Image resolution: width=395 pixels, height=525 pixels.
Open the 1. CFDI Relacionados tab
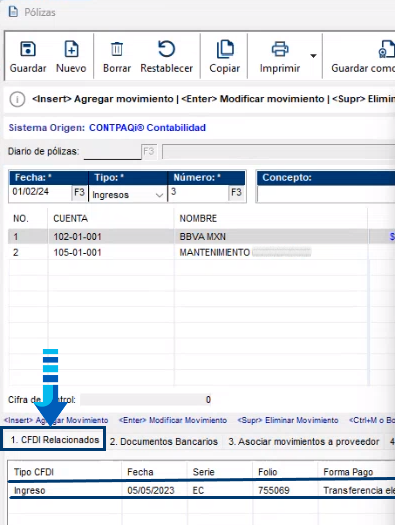(55, 440)
